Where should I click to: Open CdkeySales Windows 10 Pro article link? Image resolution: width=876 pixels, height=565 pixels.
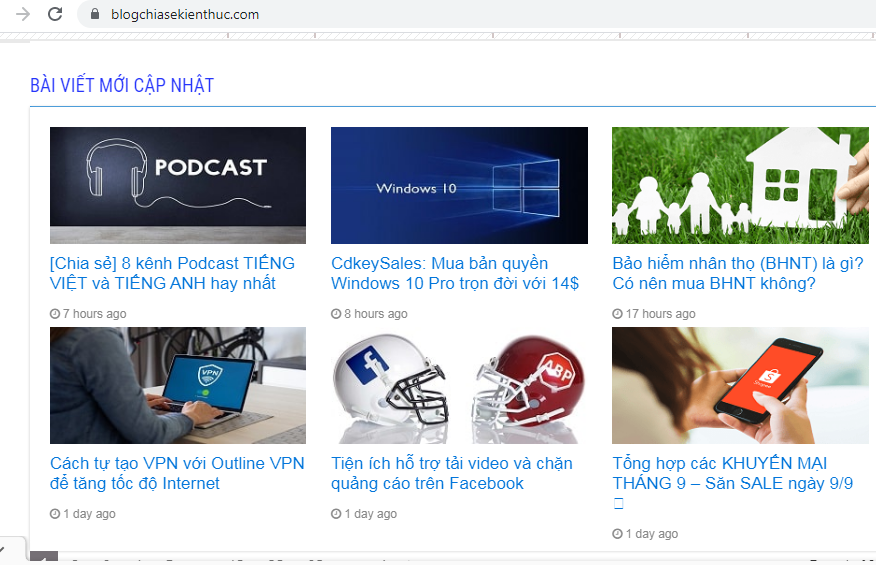(455, 273)
